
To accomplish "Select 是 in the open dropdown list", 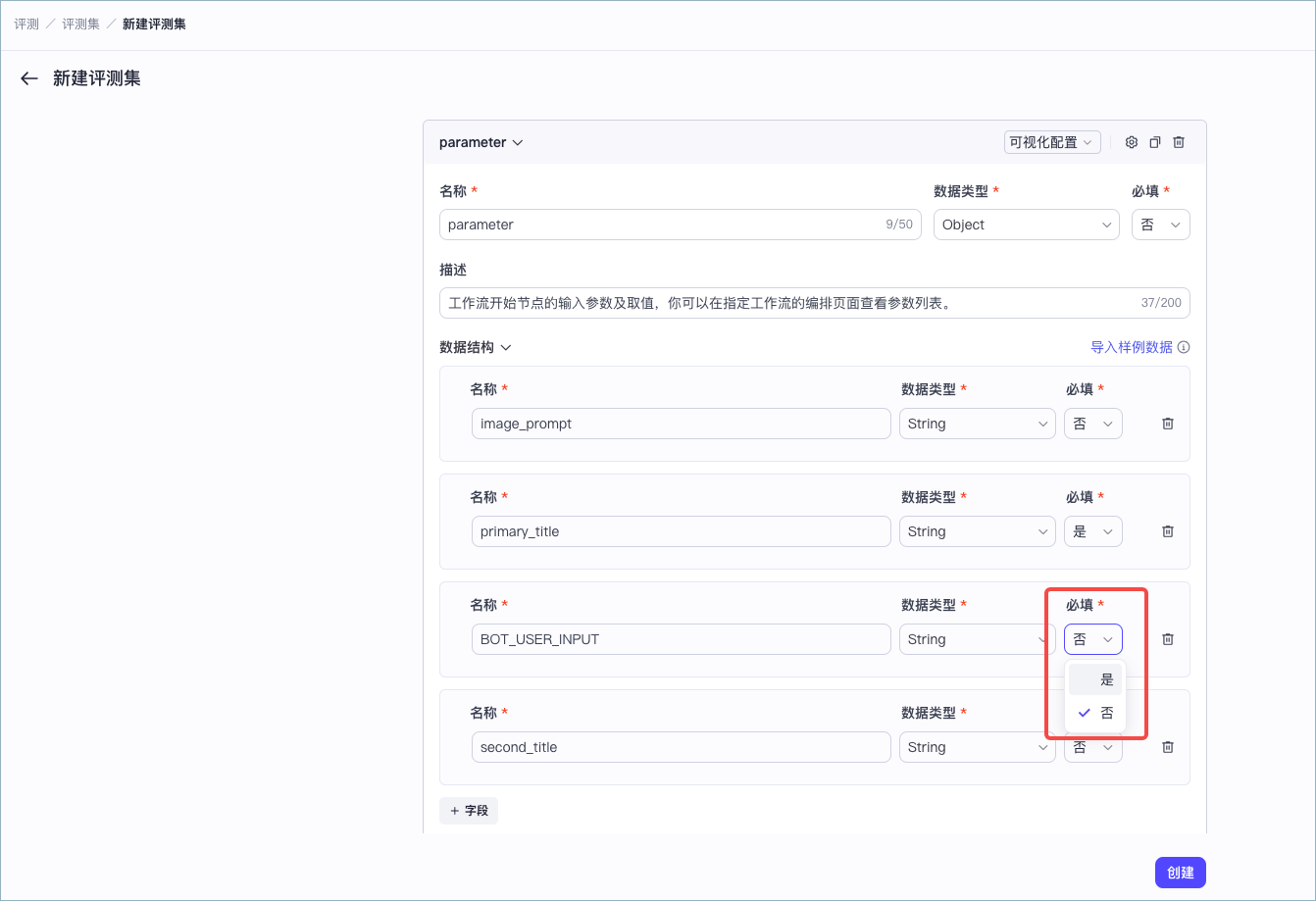I will coord(1095,679).
